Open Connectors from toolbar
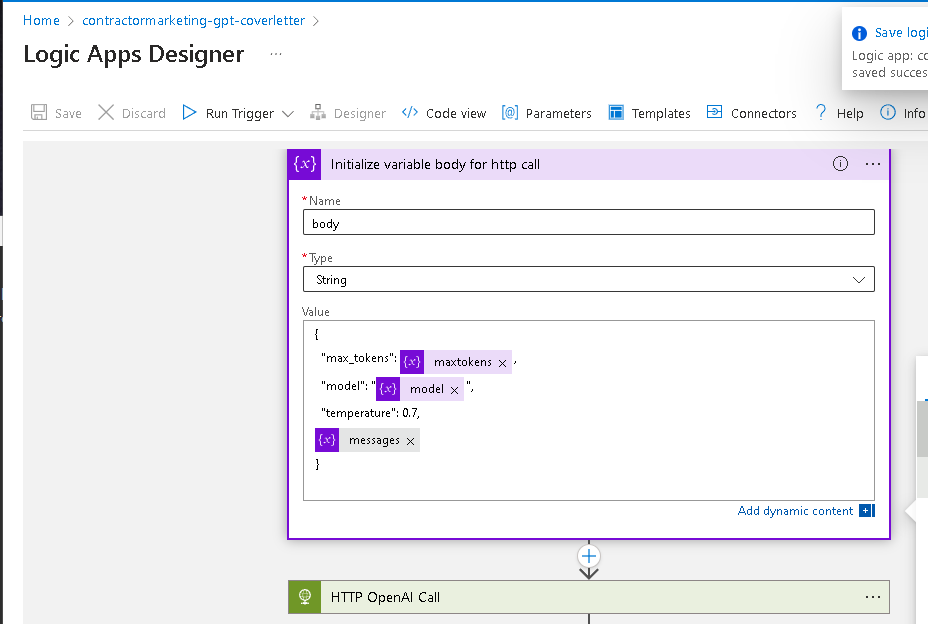This screenshot has height=624, width=928. 752,112
